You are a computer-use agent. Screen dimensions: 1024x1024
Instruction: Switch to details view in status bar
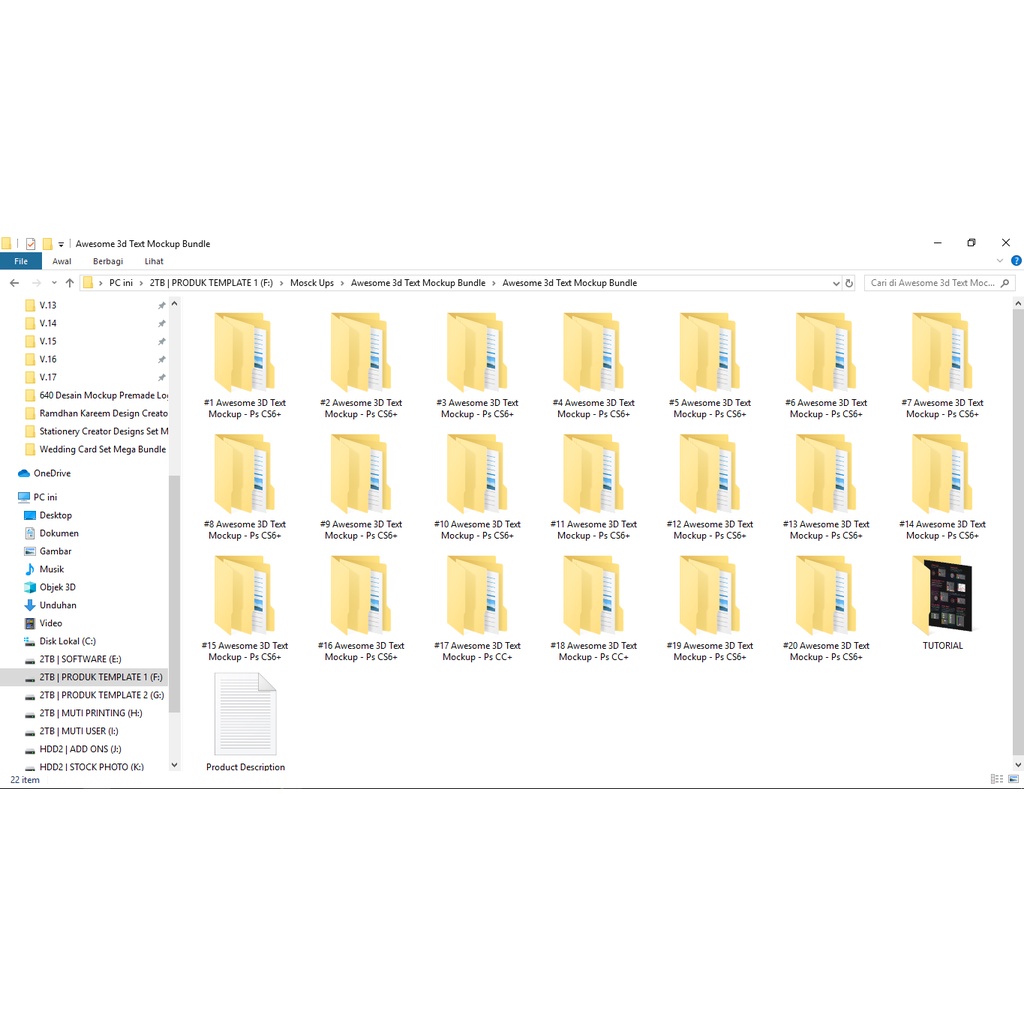(996, 779)
